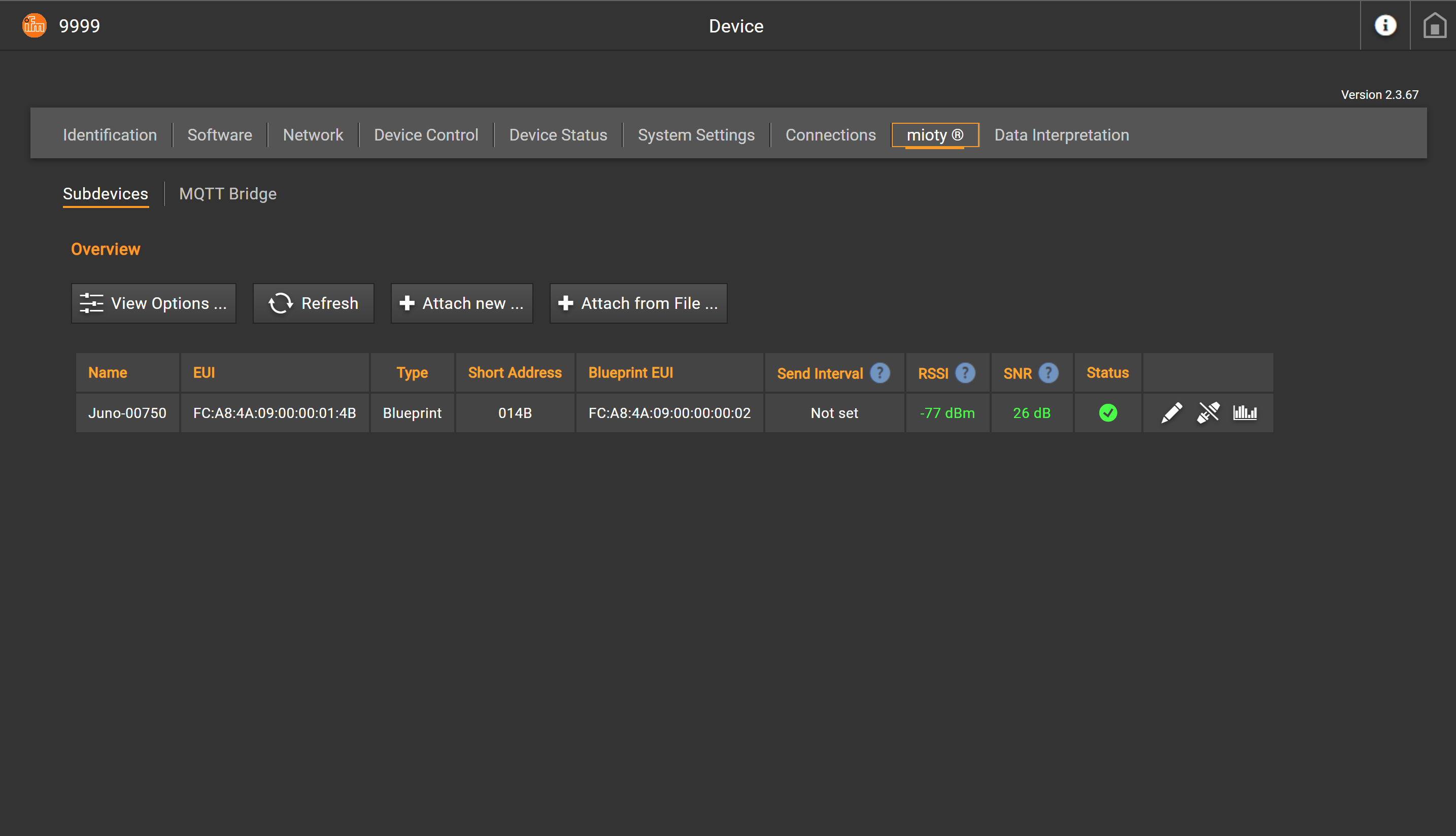1456x836 pixels.
Task: Click the Blueprint type cell
Action: (x=413, y=413)
